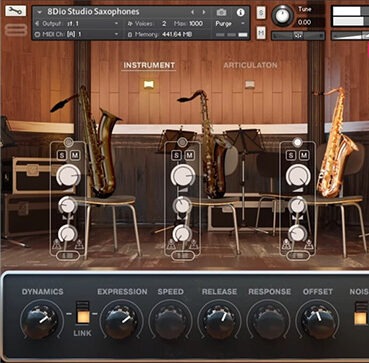Click the pan icon in the left sax panel
Viewport: 369px width, 363px height.
(x=68, y=218)
